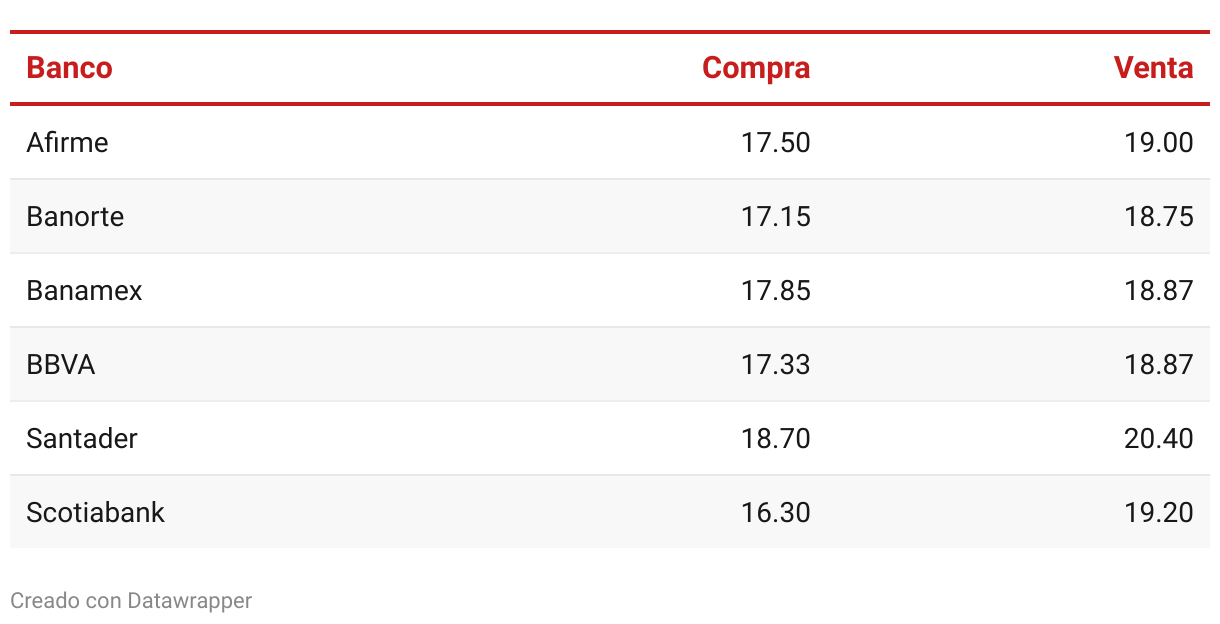Viewport: 1220px width, 624px height.
Task: Click Banamex compra value 17.85
Action: pos(776,290)
